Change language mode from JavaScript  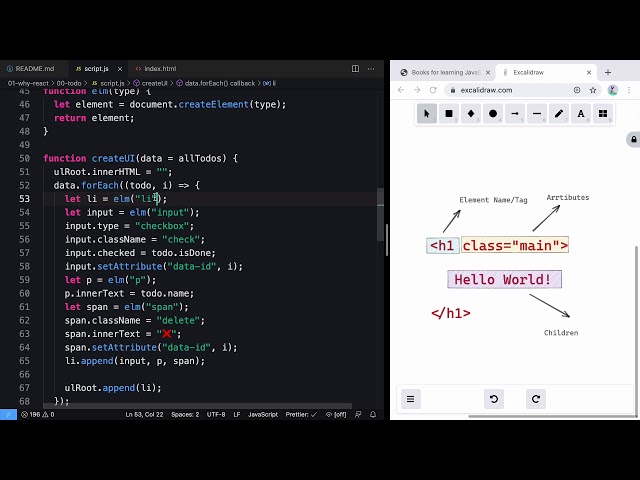point(263,414)
